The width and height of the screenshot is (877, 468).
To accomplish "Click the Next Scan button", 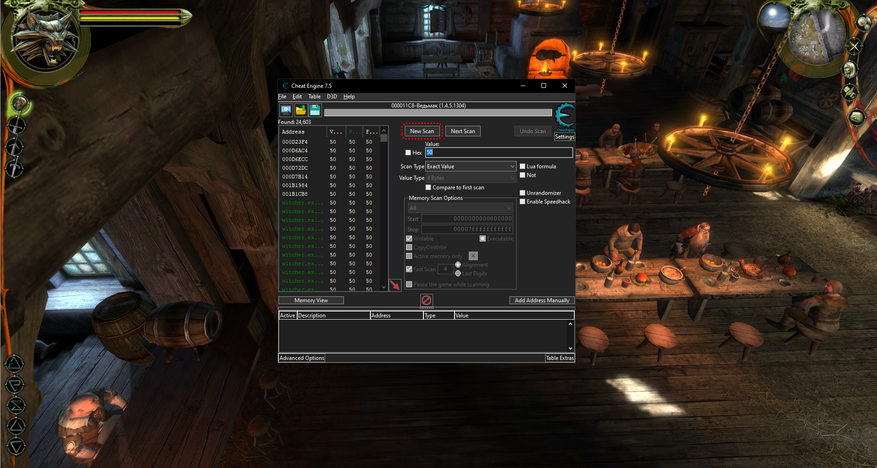I will 463,131.
